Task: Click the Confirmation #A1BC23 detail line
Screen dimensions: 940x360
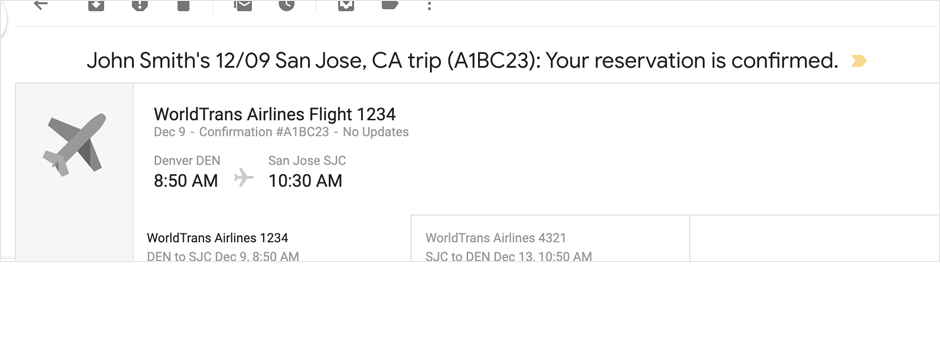Action: click(281, 132)
